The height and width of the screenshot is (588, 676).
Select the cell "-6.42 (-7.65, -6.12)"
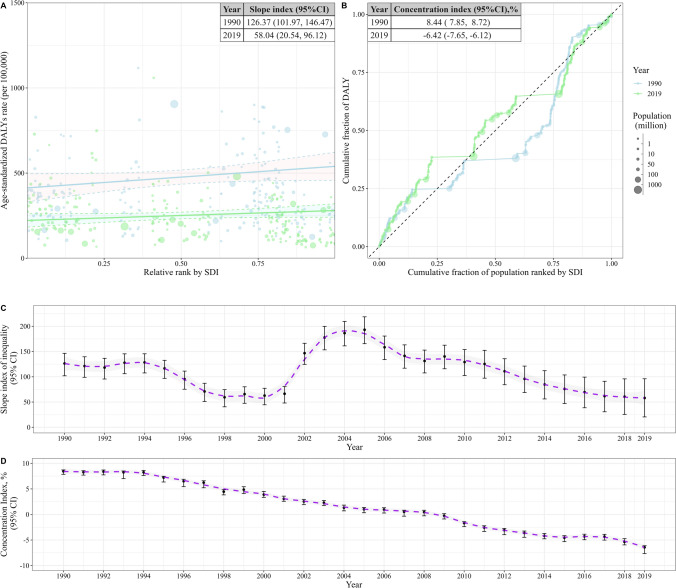pyautogui.click(x=456, y=35)
